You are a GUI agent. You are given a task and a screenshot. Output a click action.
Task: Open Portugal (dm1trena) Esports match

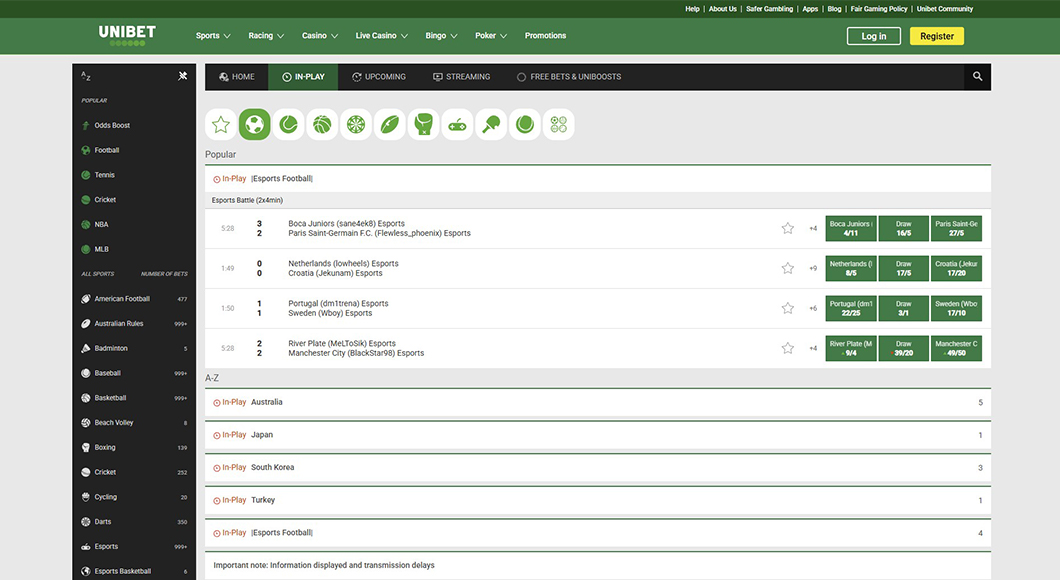[338, 304]
